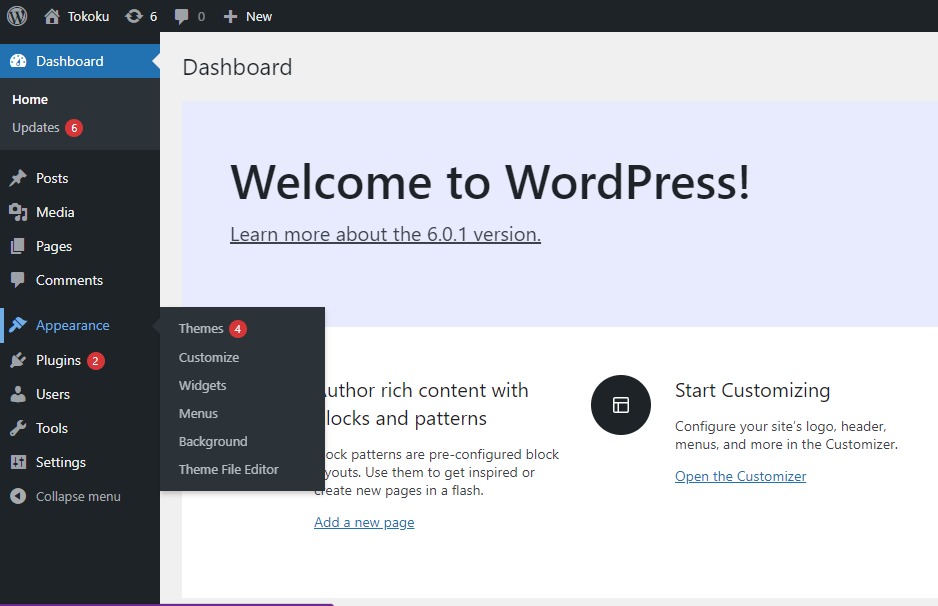Go to the Pages section
938x606 pixels.
pyautogui.click(x=80, y=246)
